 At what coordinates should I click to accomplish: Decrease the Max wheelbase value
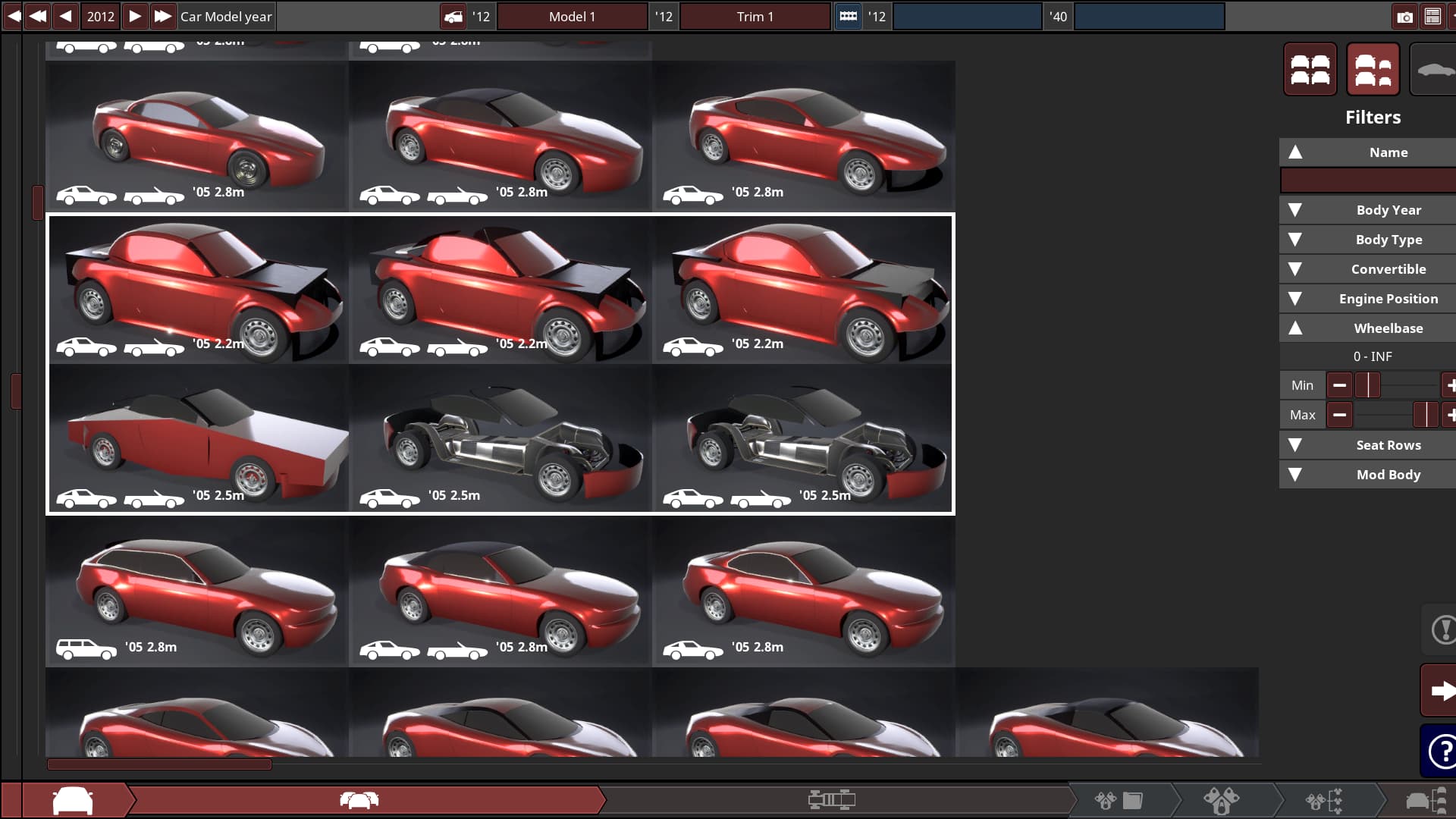pos(1339,415)
